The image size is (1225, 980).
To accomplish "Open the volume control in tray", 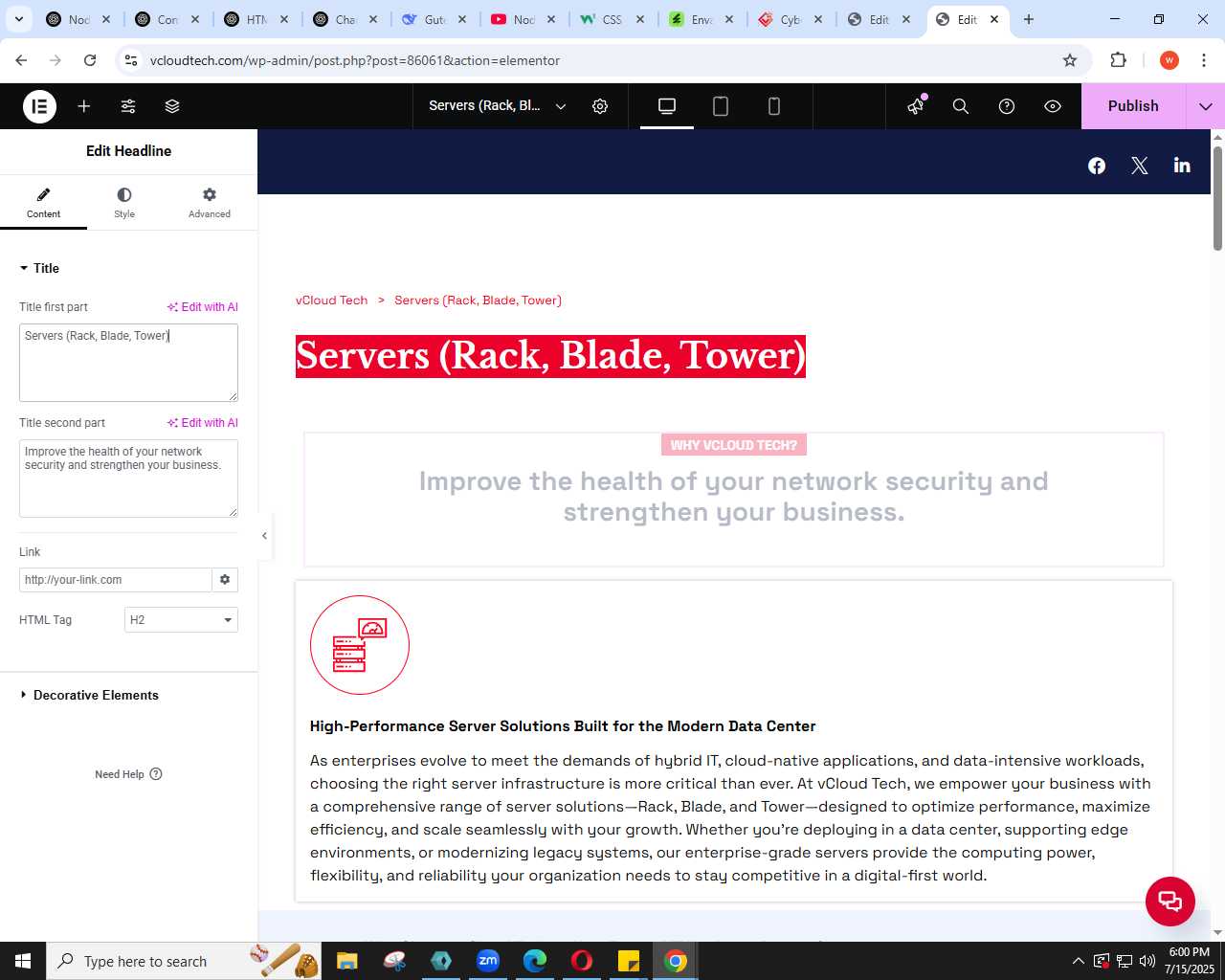I will point(1147,961).
